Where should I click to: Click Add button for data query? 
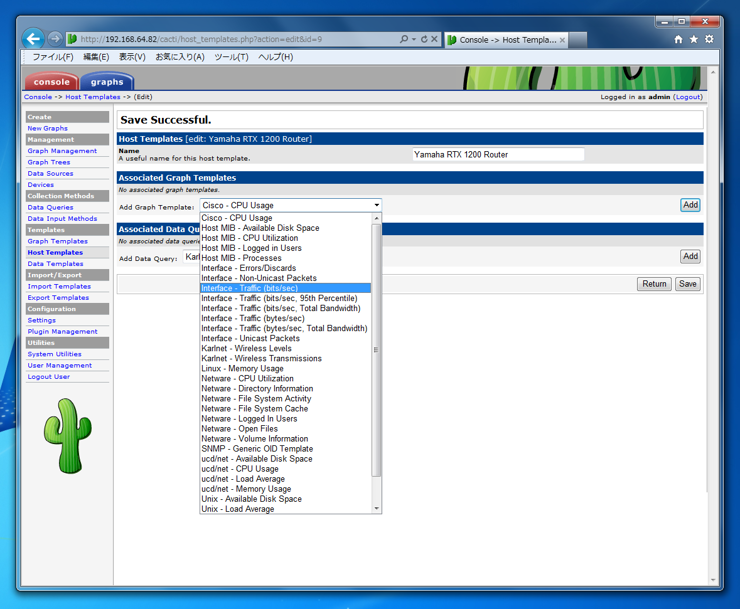point(690,256)
